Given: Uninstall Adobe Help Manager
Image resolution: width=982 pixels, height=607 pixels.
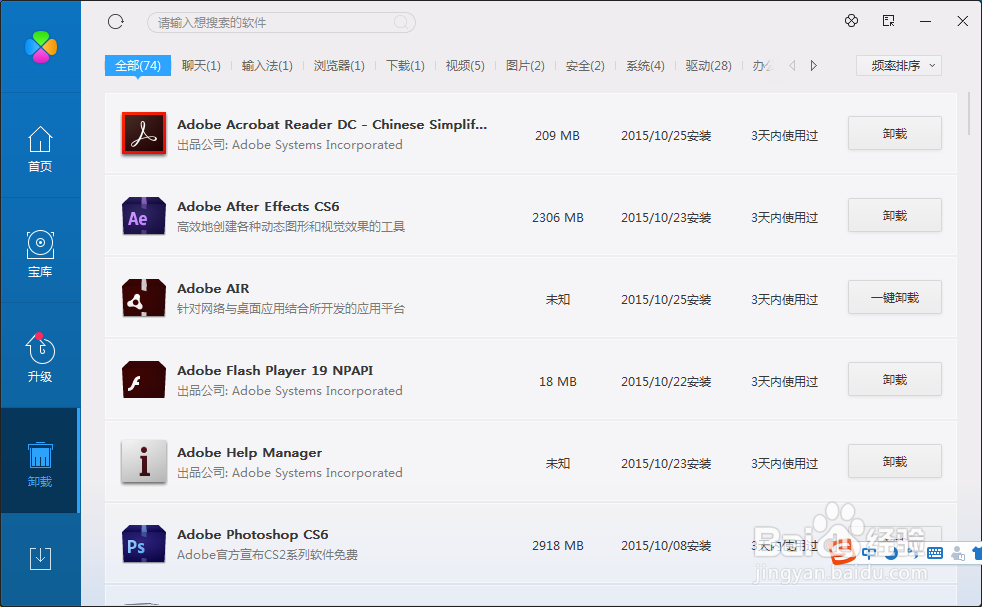Looking at the screenshot, I should [894, 462].
